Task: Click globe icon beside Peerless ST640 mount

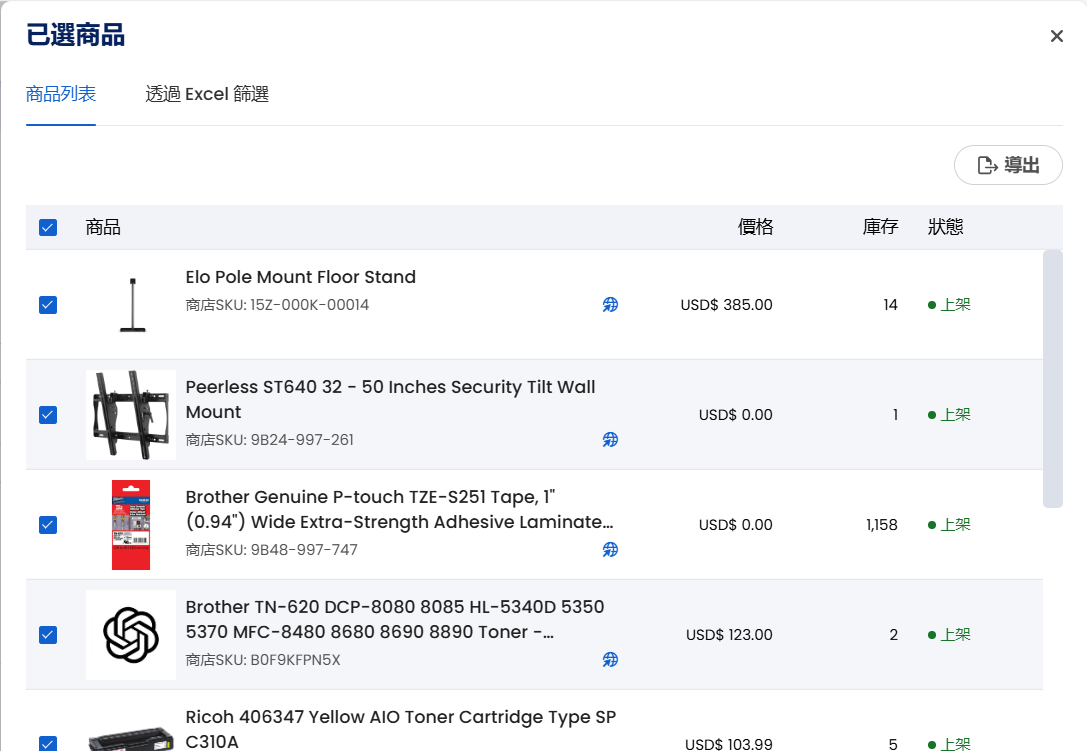Action: coord(610,440)
